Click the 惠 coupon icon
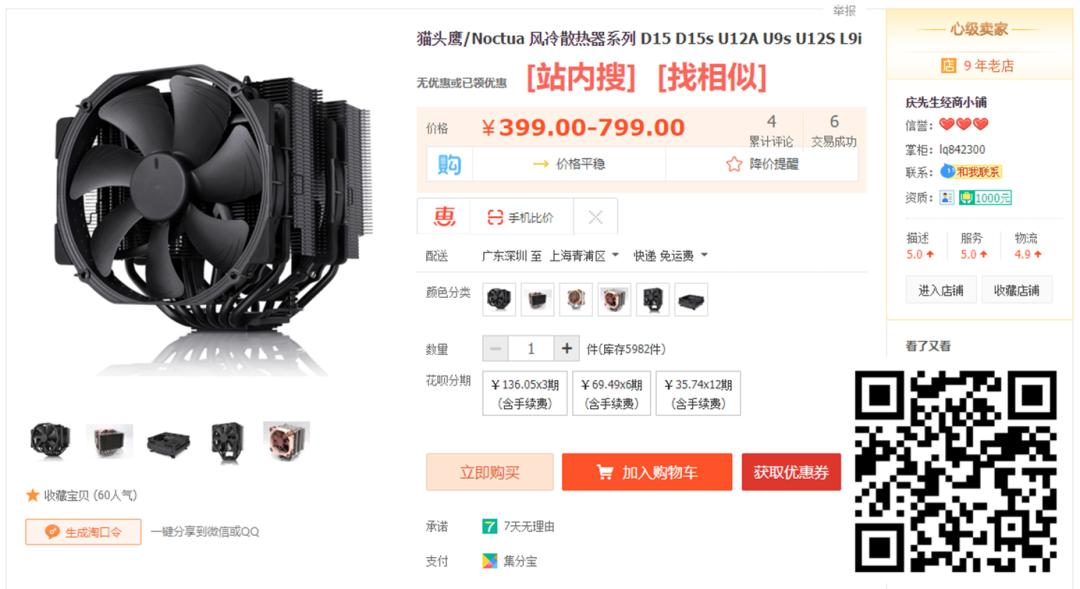Image resolution: width=1080 pixels, height=589 pixels. click(444, 217)
